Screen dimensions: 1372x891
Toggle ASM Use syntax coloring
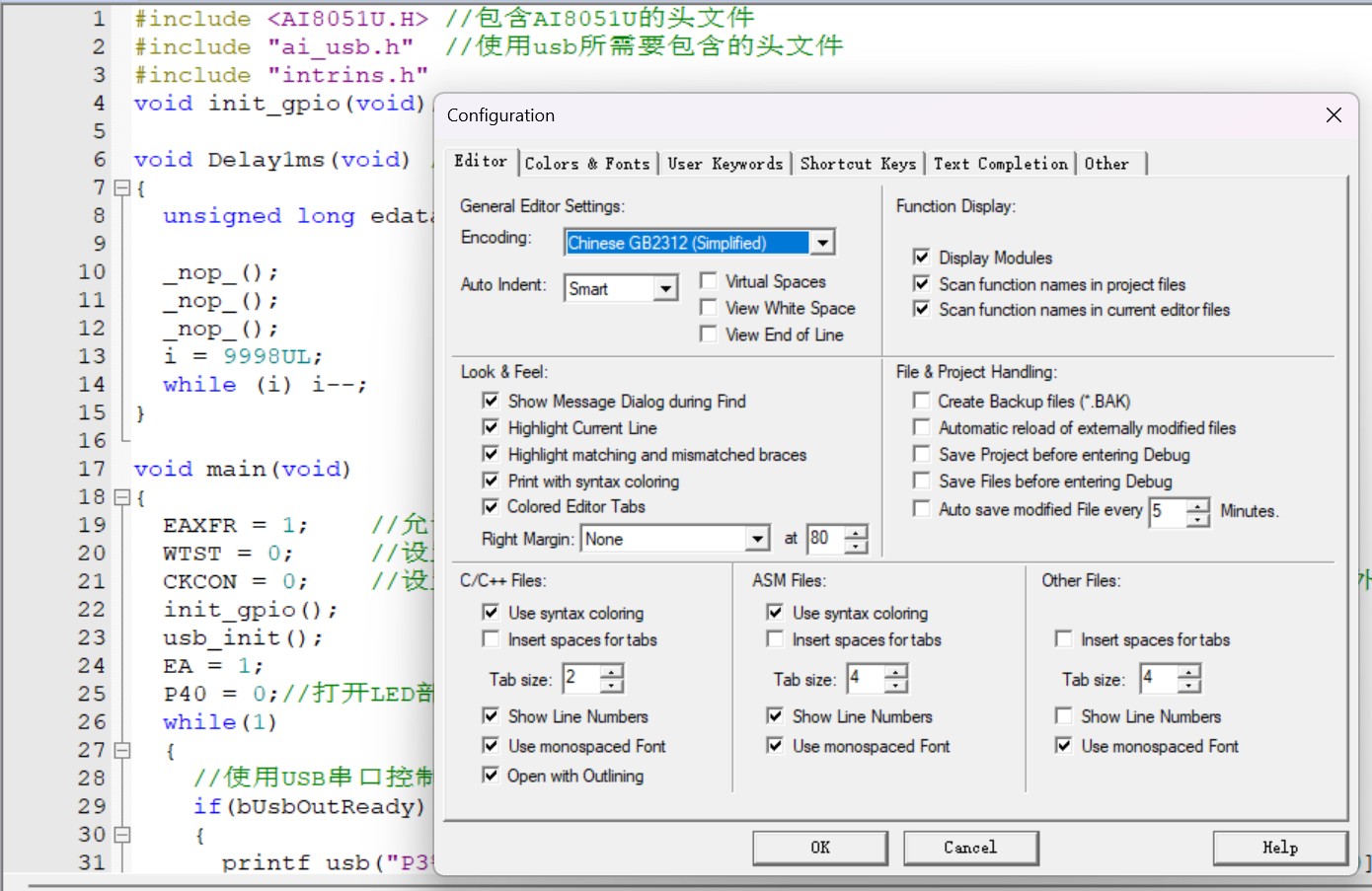(775, 613)
